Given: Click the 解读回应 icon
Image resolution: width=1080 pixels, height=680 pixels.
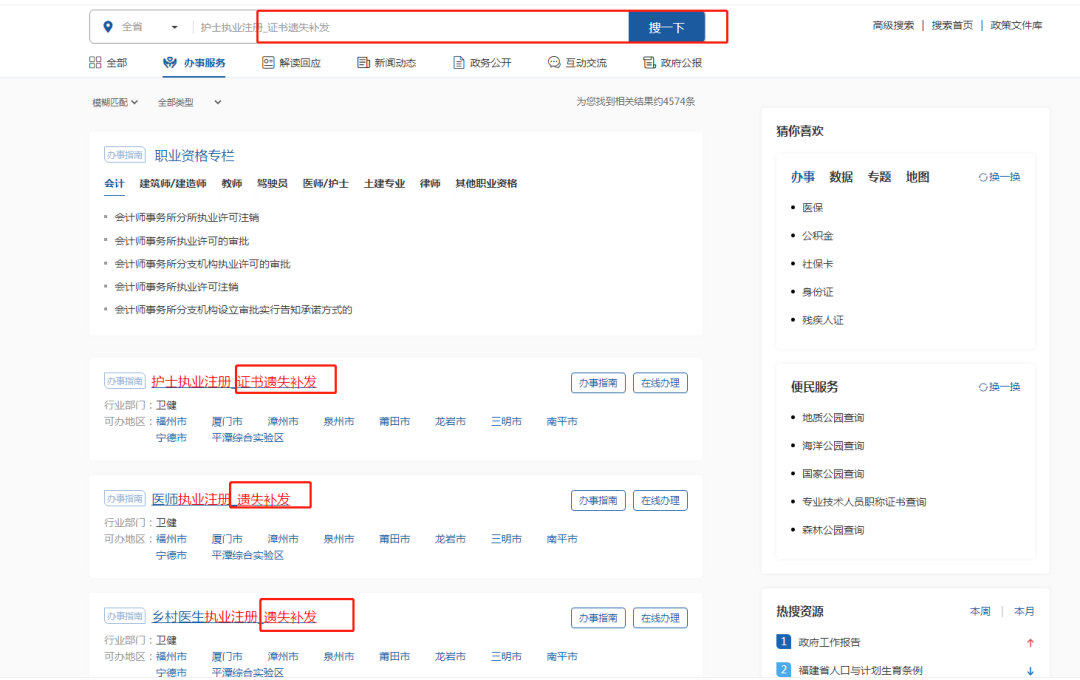Looking at the screenshot, I should pyautogui.click(x=268, y=62).
